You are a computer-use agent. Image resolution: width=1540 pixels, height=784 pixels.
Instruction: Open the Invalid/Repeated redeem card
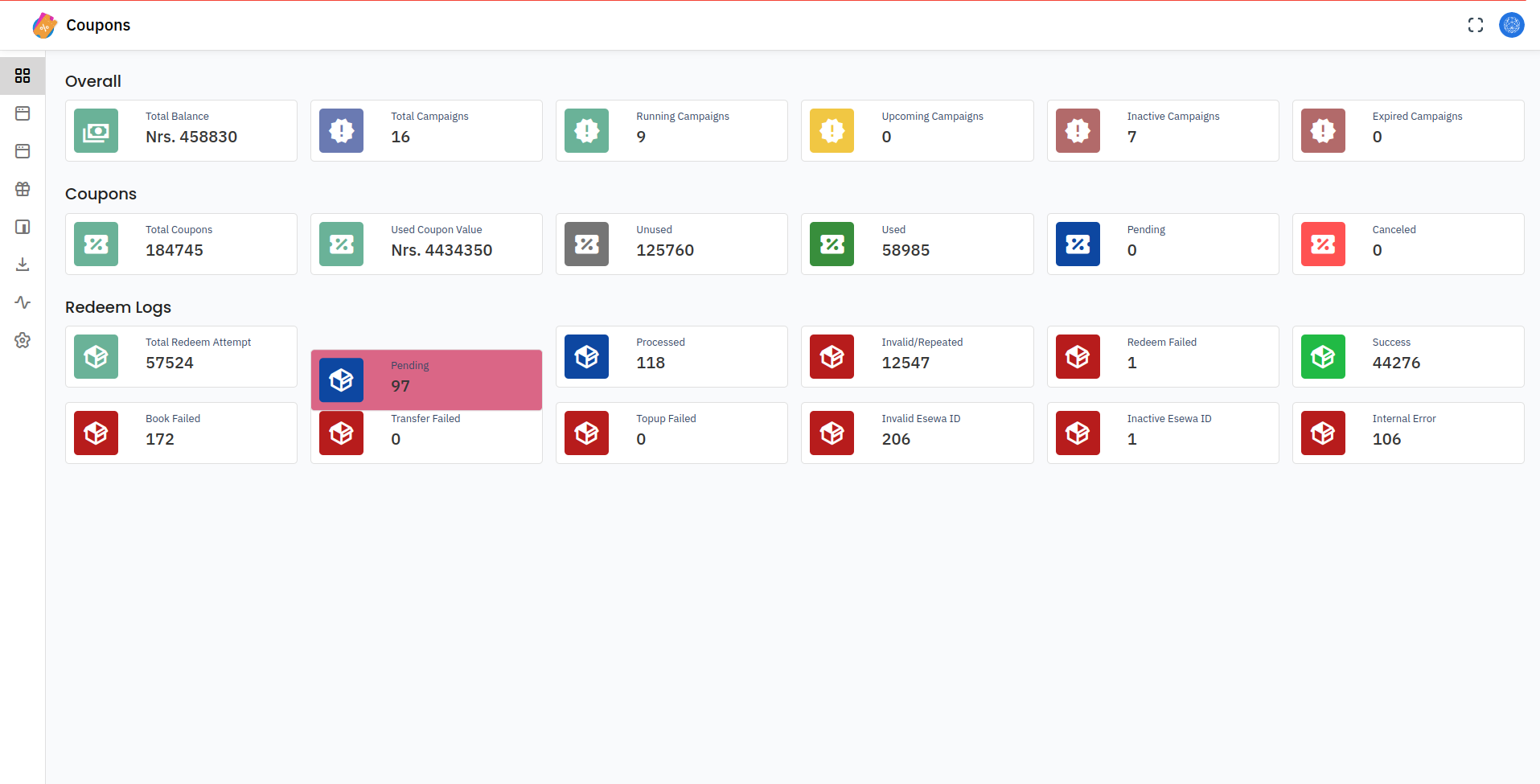[917, 357]
